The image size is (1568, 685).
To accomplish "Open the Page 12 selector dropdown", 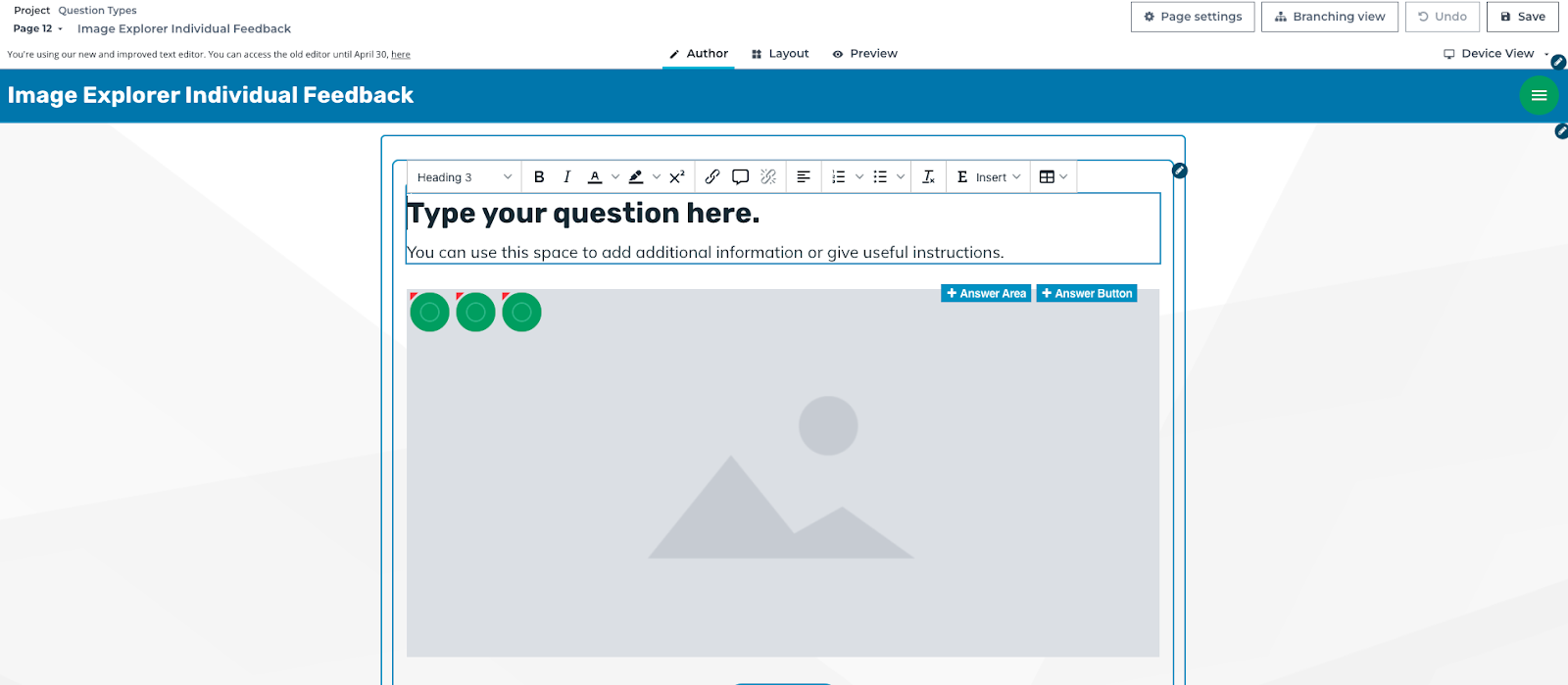I will (38, 28).
